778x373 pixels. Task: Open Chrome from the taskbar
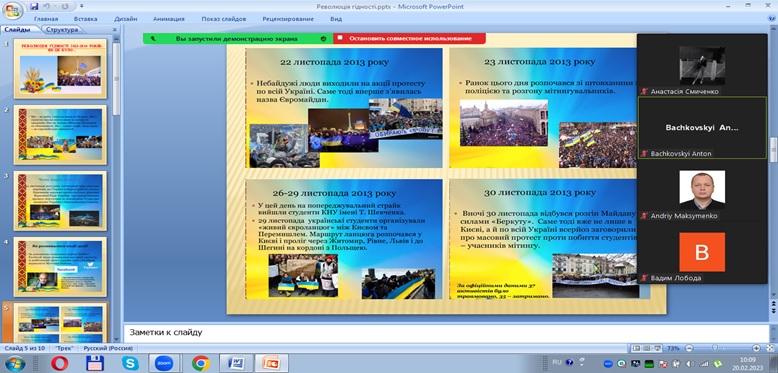pyautogui.click(x=201, y=363)
